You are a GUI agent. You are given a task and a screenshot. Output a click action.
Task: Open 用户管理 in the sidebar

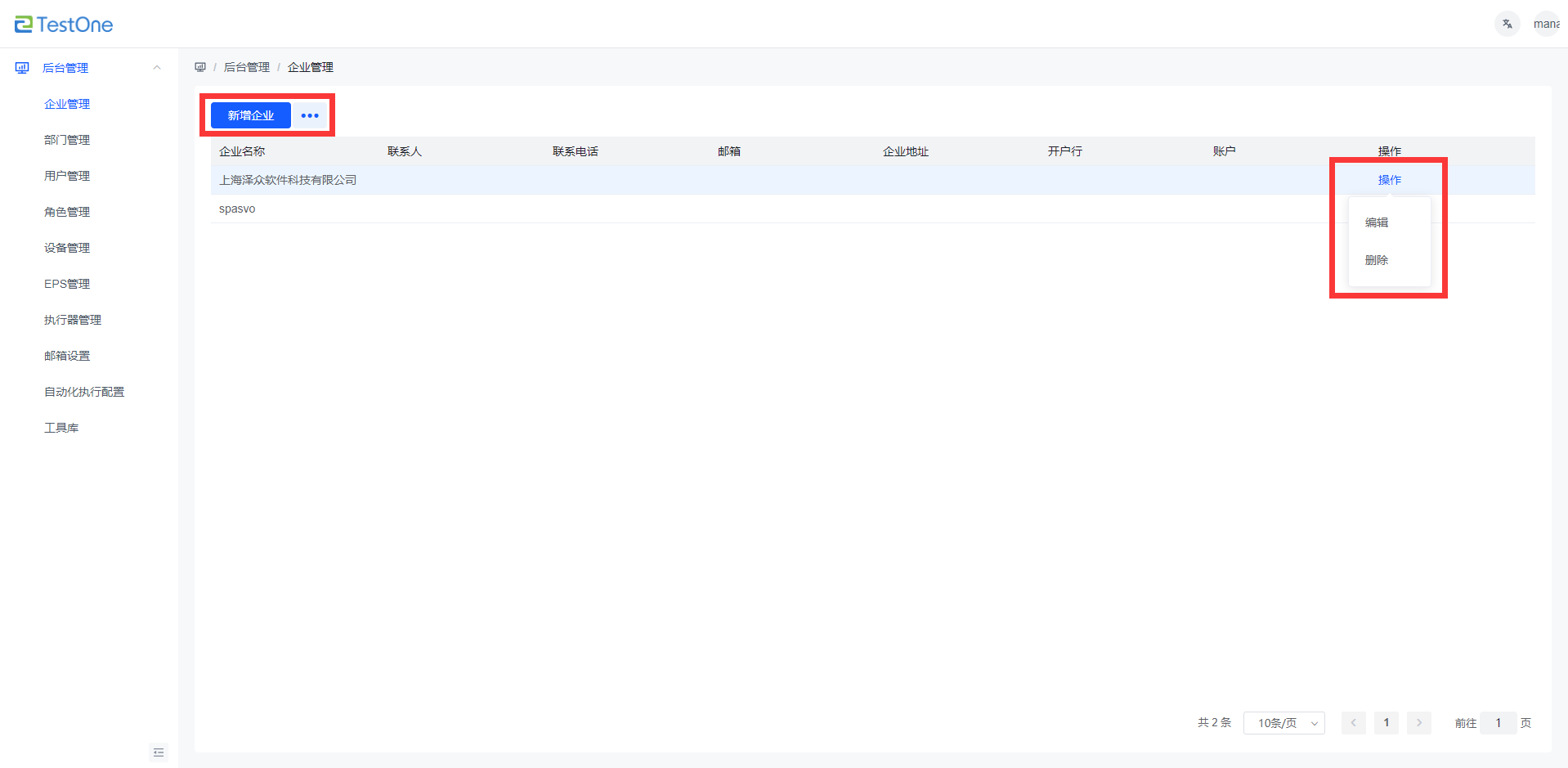(x=67, y=176)
